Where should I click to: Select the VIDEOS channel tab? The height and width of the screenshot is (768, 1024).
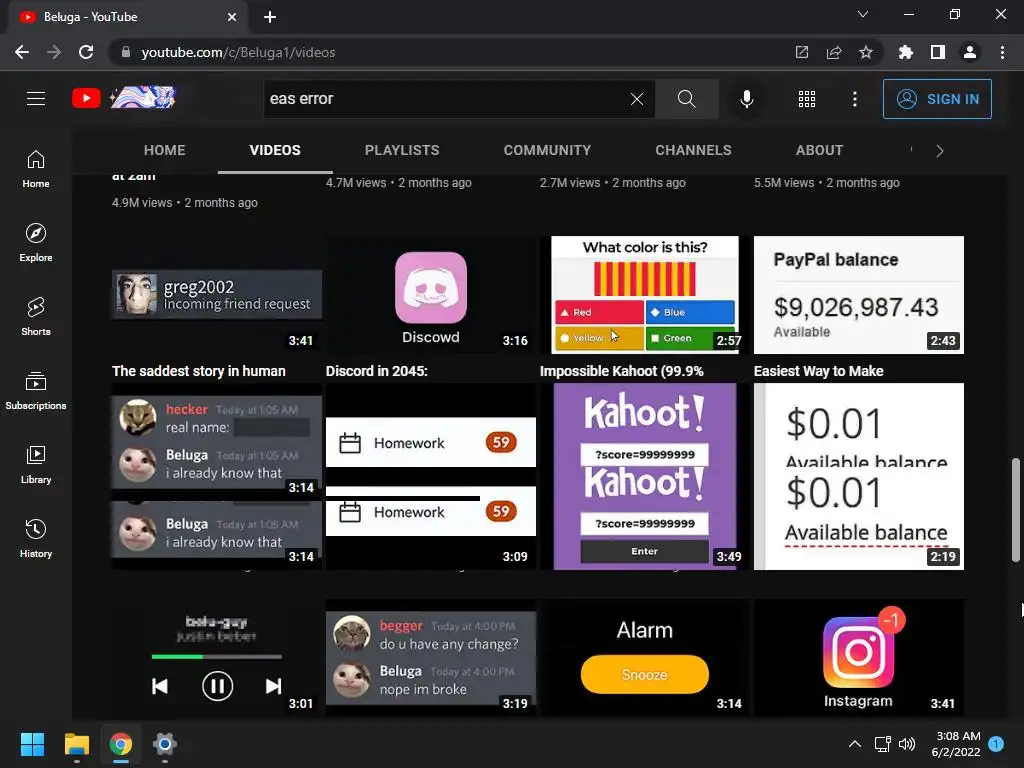pyautogui.click(x=275, y=150)
